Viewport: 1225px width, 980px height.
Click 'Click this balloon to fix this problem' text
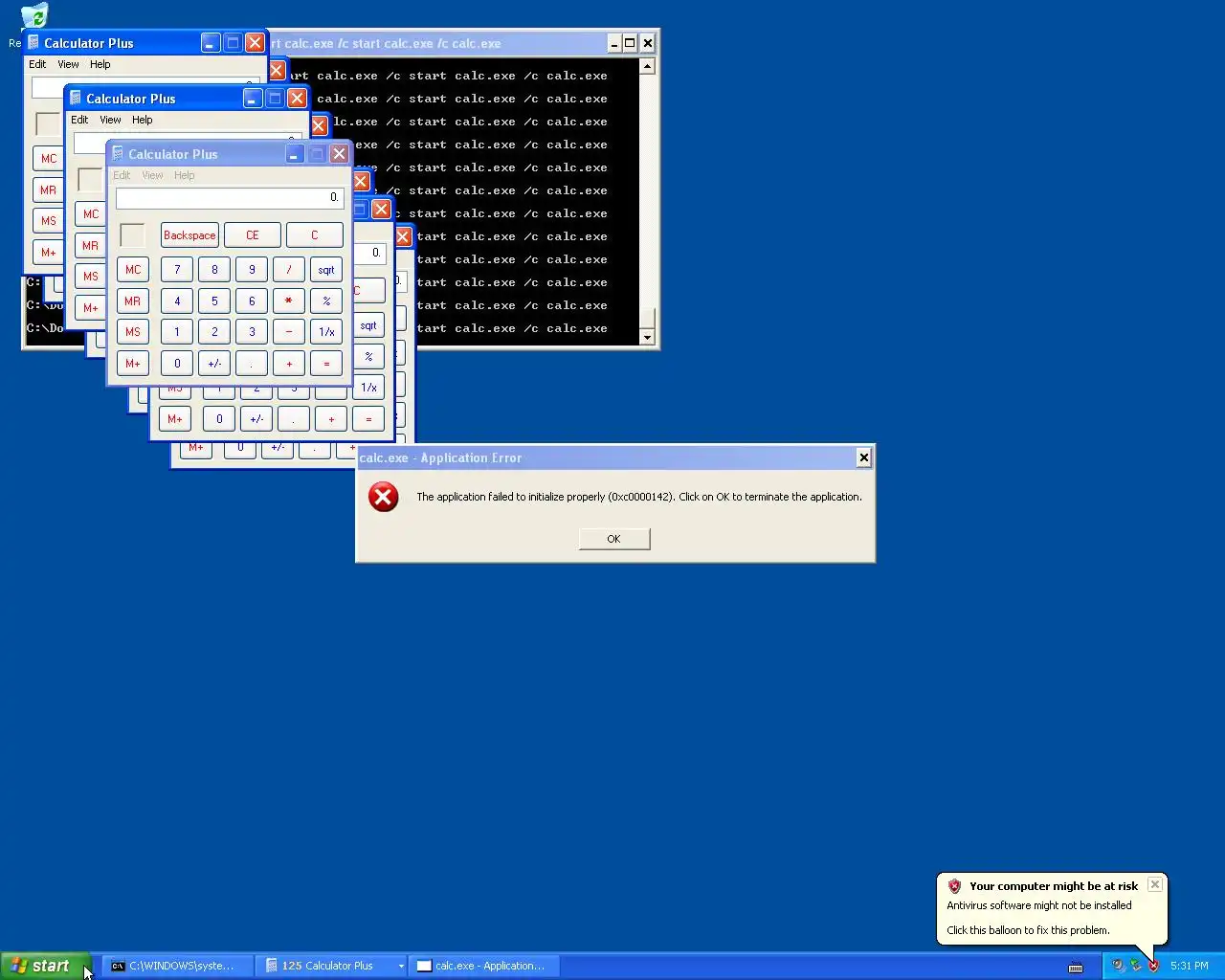coord(1028,930)
